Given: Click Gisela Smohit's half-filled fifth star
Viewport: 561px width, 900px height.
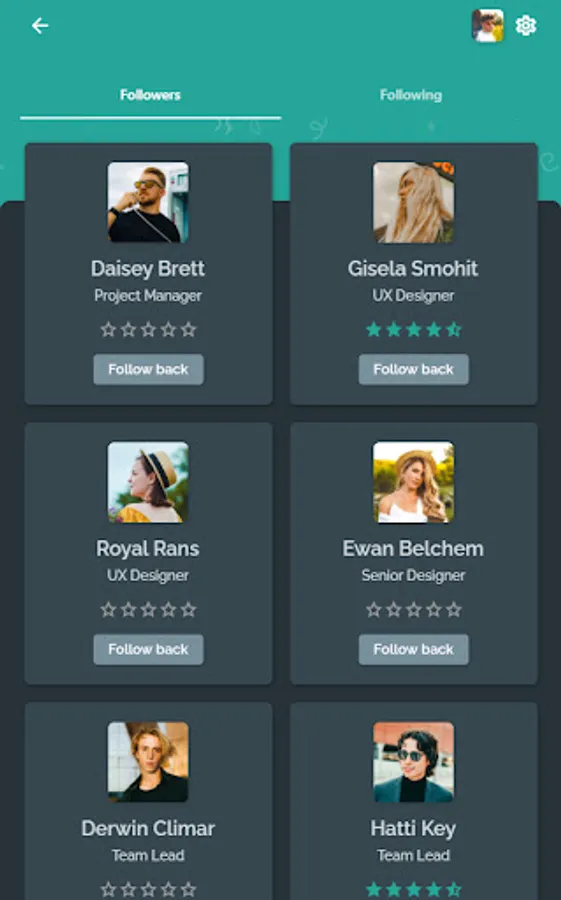Looking at the screenshot, I should click(454, 329).
